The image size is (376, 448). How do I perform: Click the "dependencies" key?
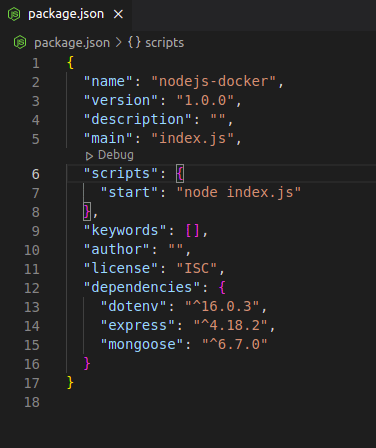[x=142, y=288]
